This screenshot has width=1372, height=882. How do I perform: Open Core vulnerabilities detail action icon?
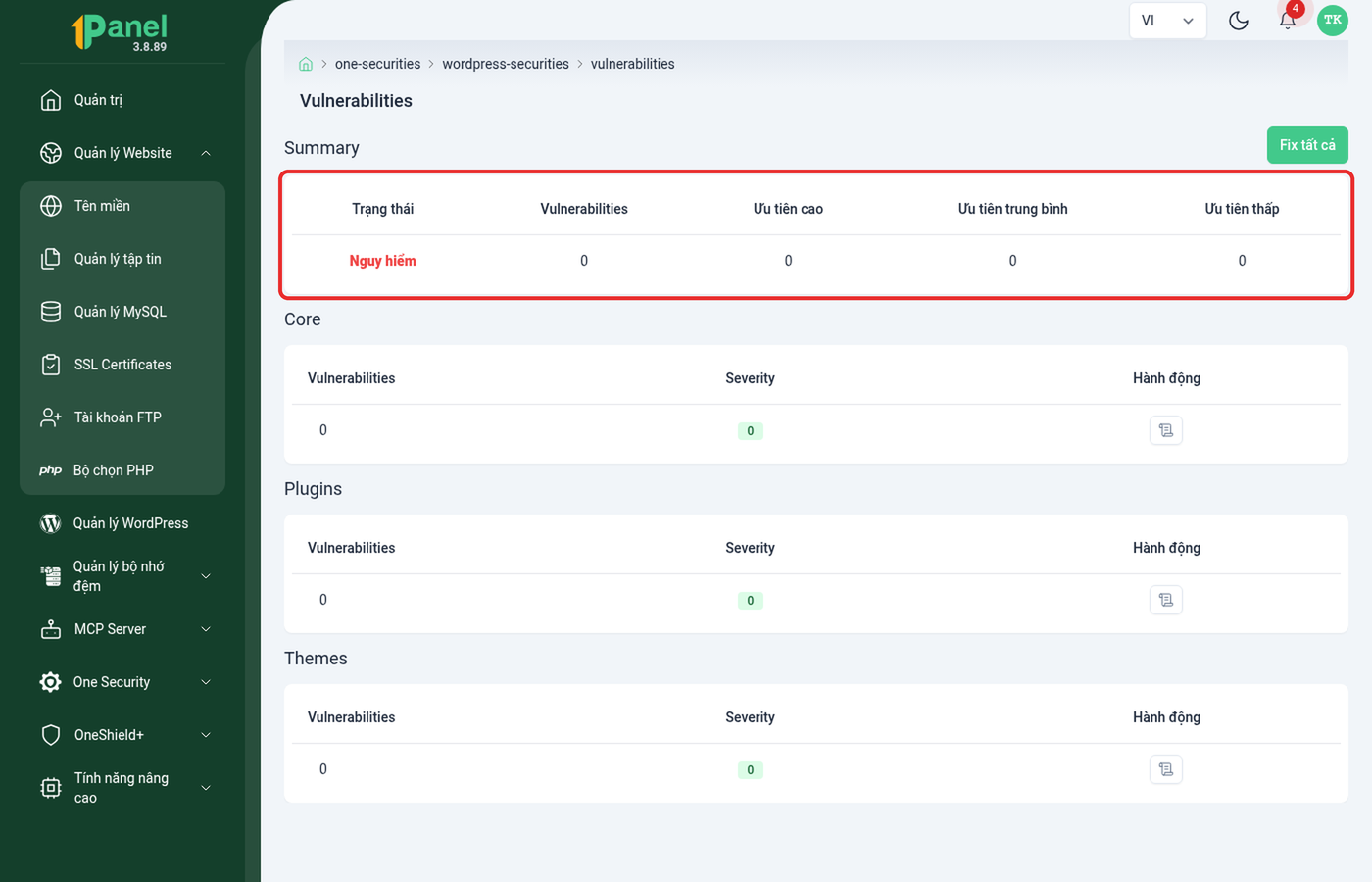point(1166,430)
